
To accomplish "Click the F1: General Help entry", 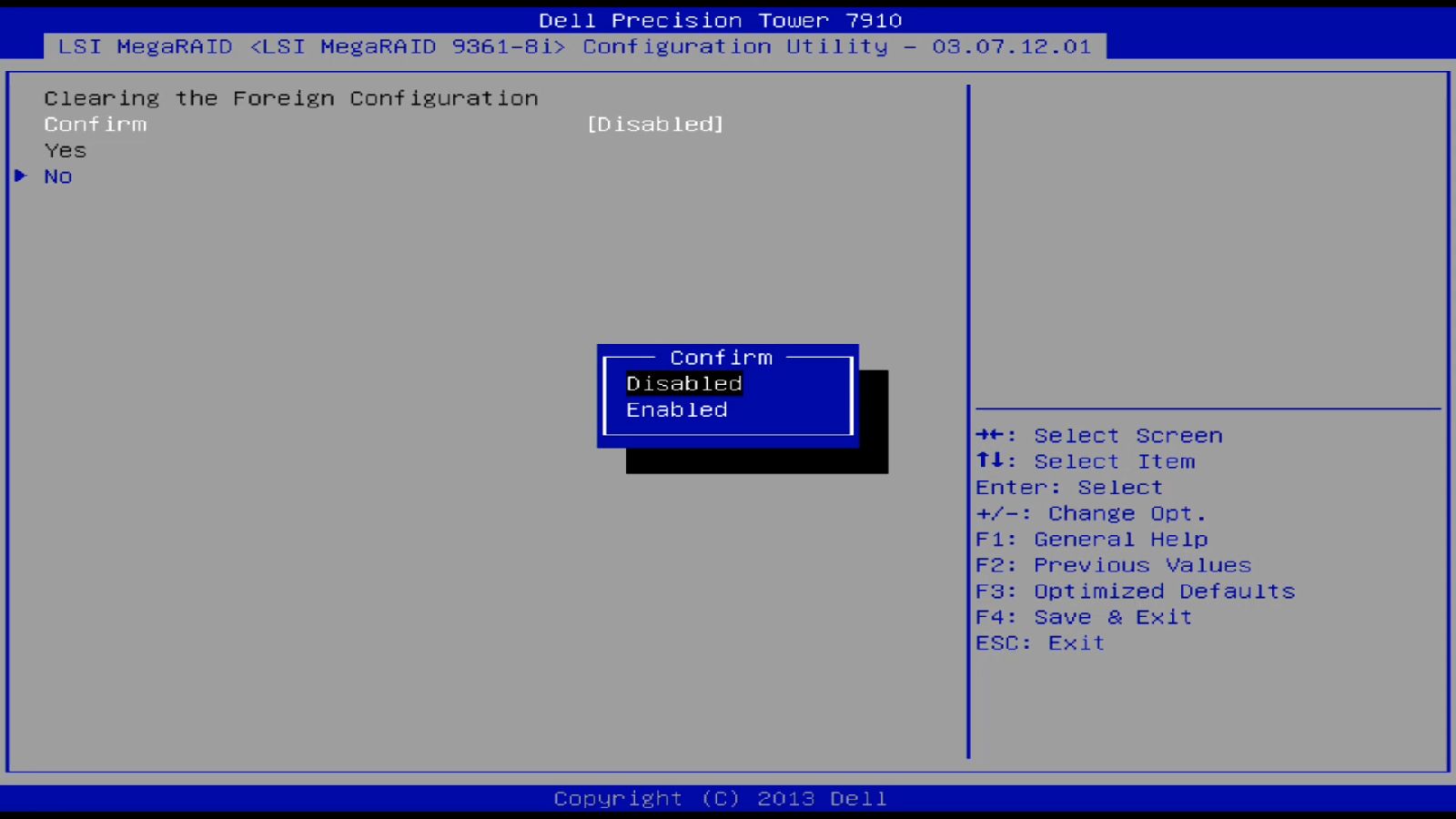I will (1091, 539).
